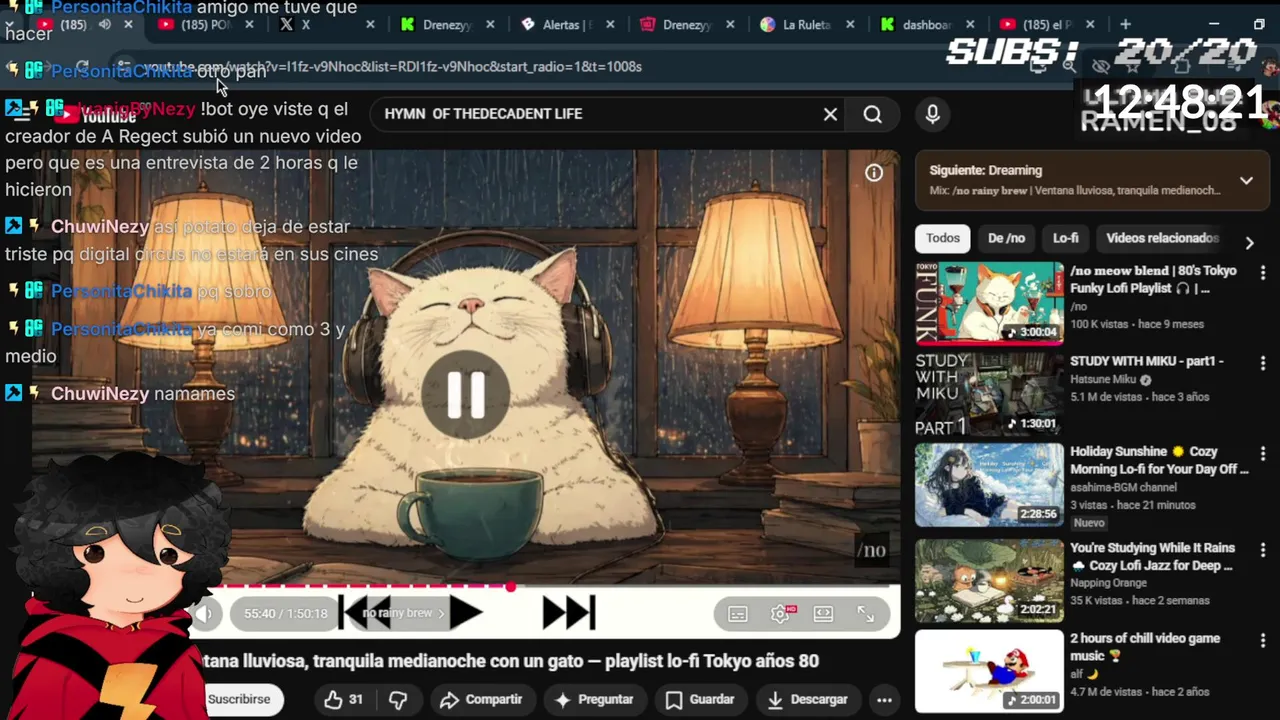Open the player settings gear
1280x720 pixels.
781,614
